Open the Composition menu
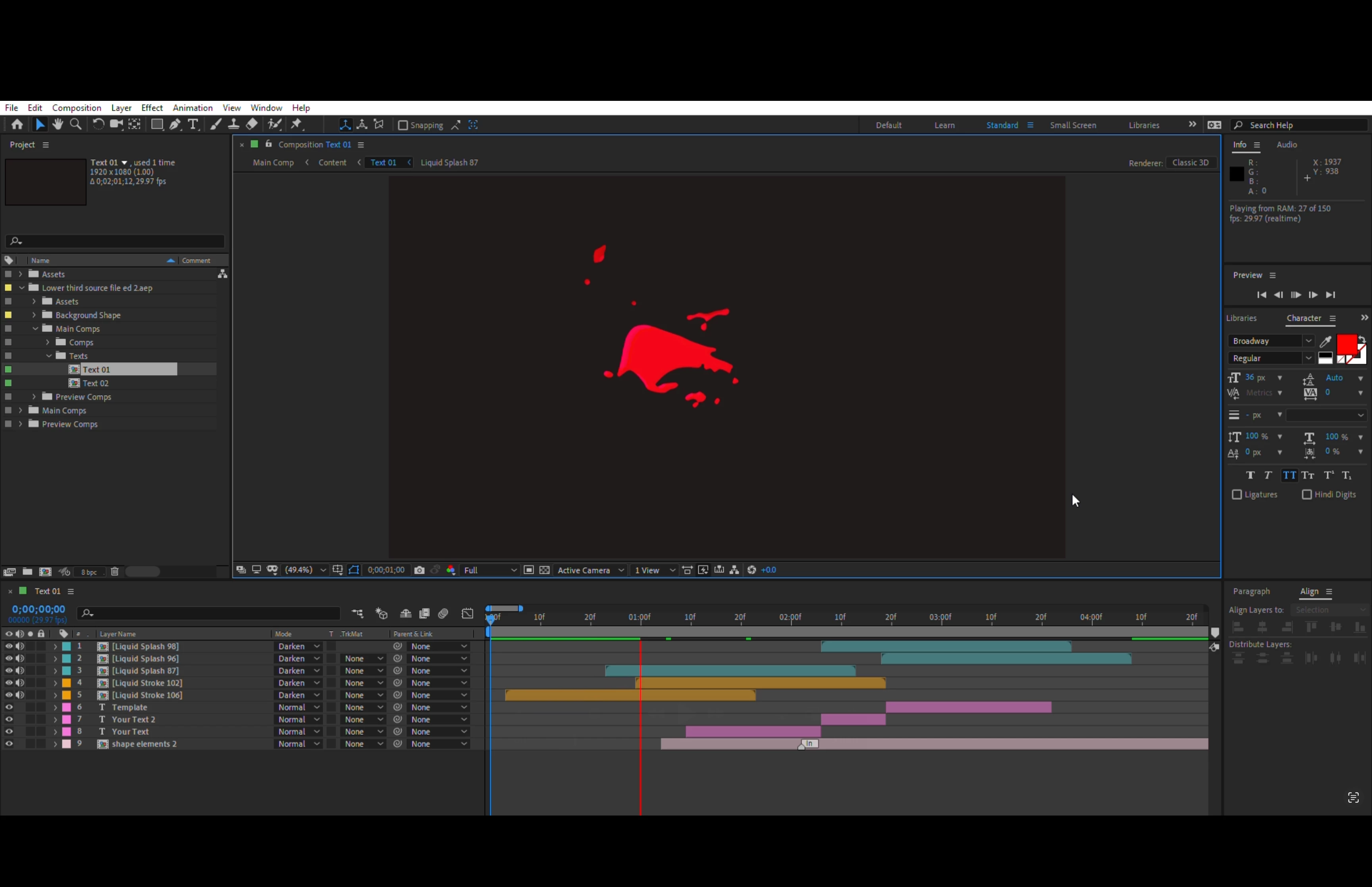 [x=77, y=108]
